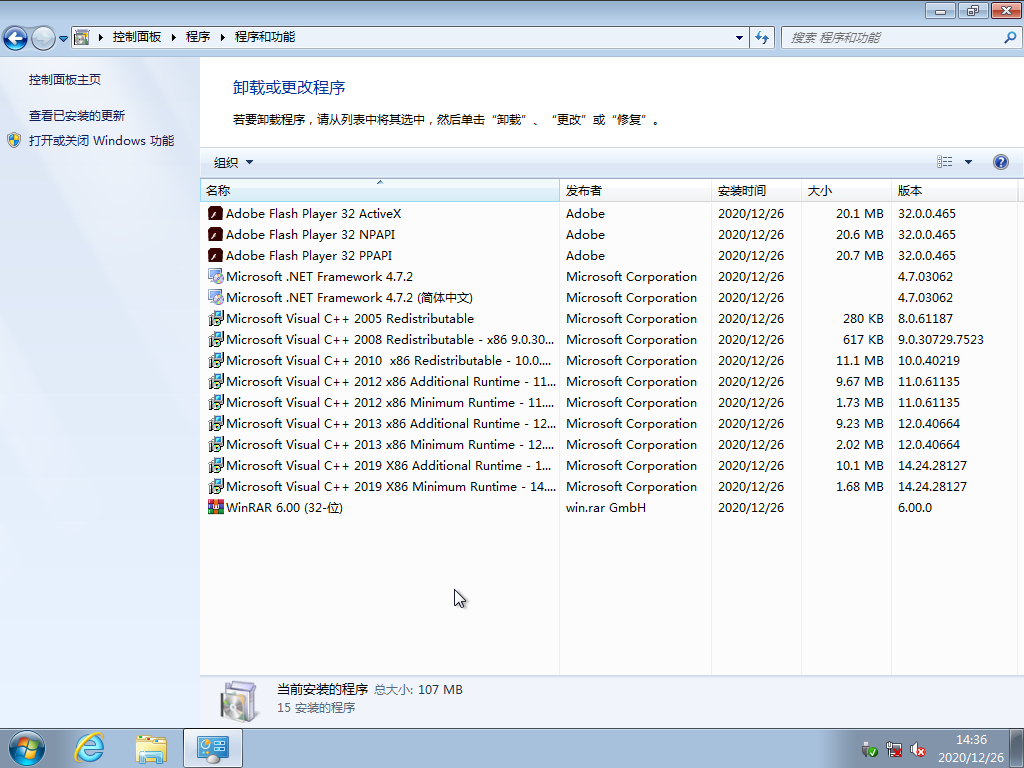The width and height of the screenshot is (1024, 768).
Task: Sort by the 大小 column header
Action: click(x=846, y=191)
